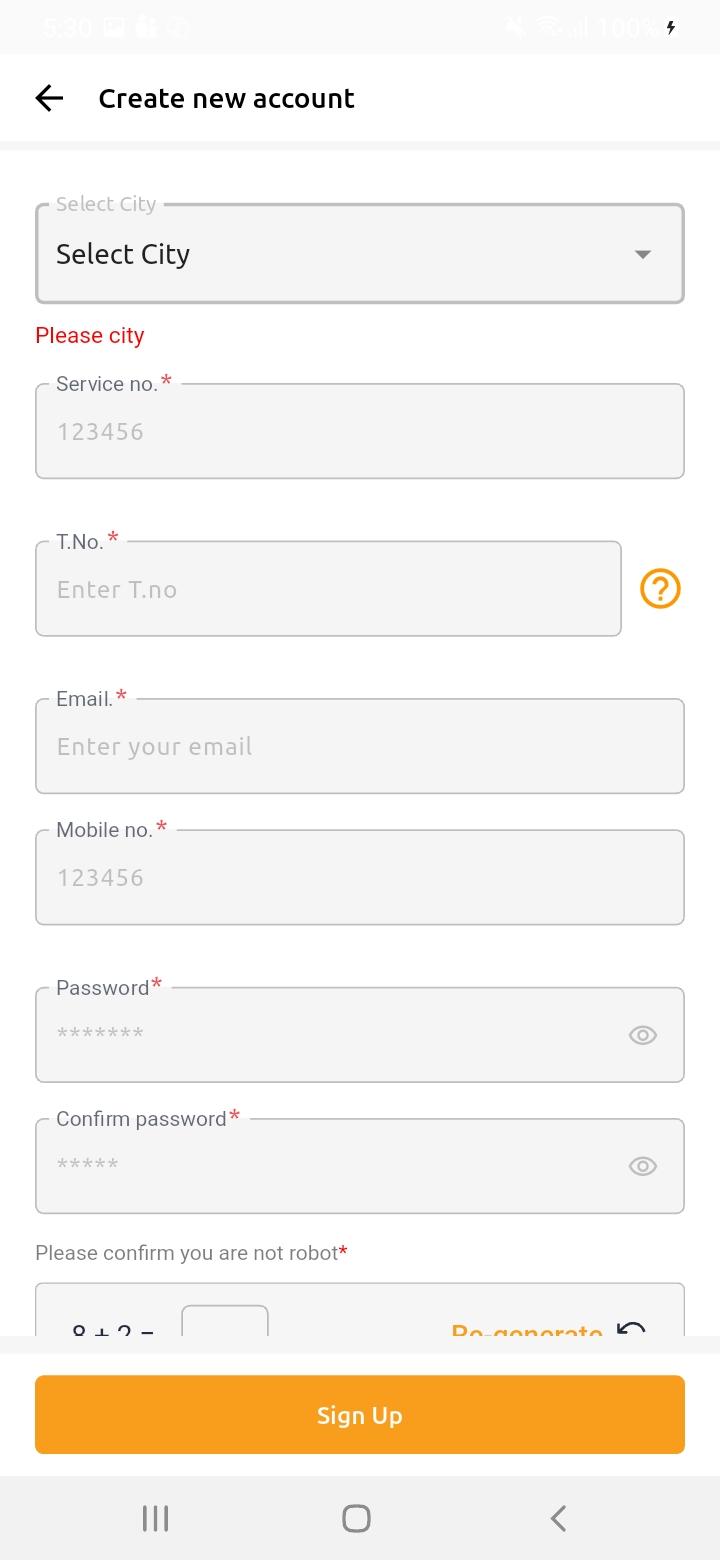
Task: Tap the captcha answer box
Action: [225, 1322]
